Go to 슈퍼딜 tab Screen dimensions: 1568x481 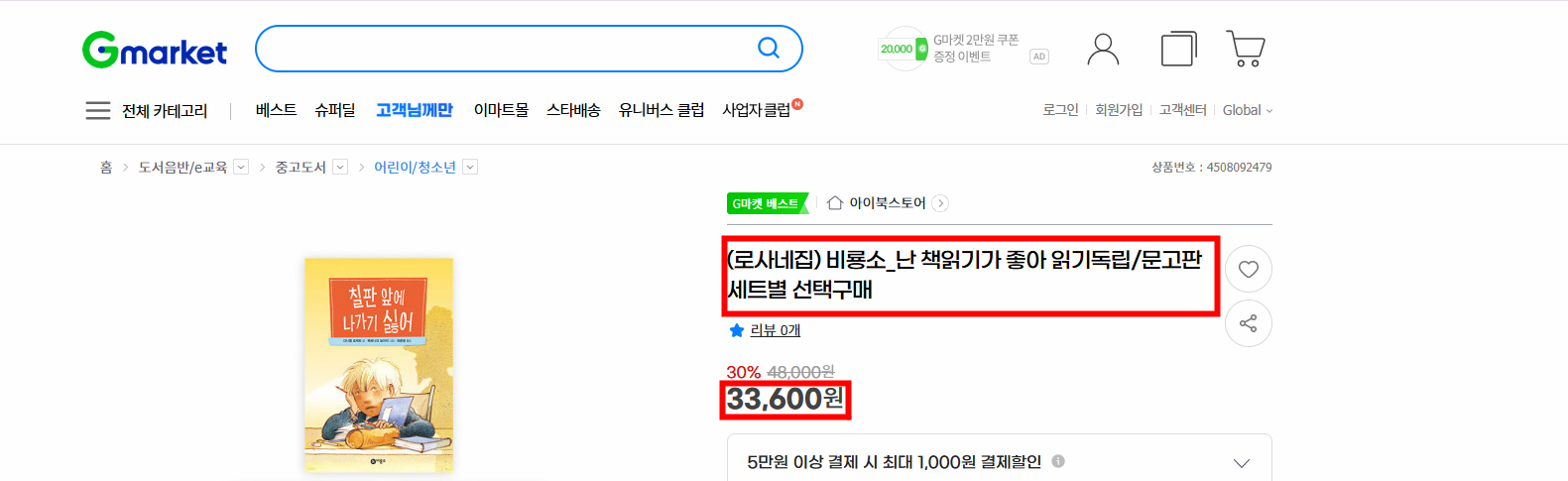(x=335, y=110)
